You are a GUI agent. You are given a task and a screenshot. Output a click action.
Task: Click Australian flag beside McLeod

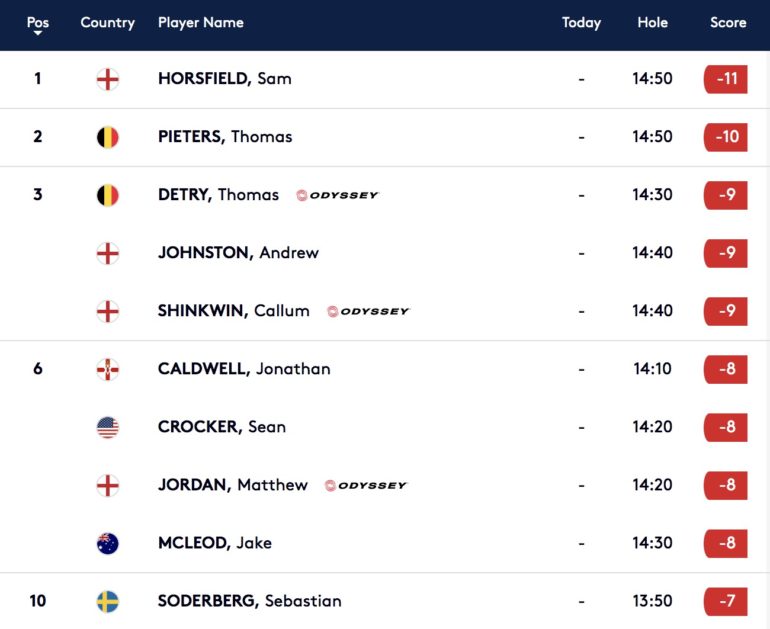pos(107,543)
